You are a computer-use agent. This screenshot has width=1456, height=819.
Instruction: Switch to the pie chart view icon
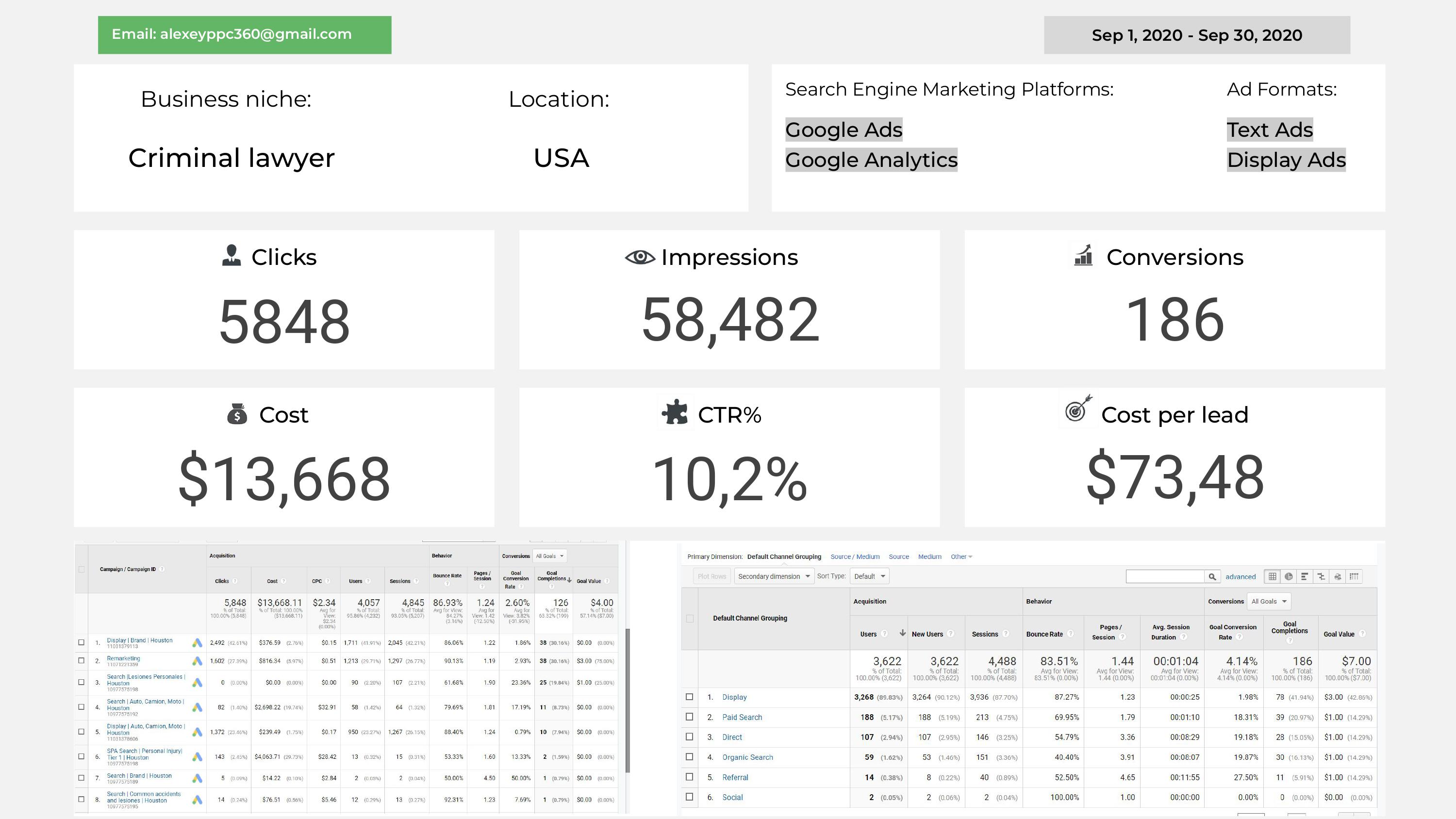tap(1288, 576)
